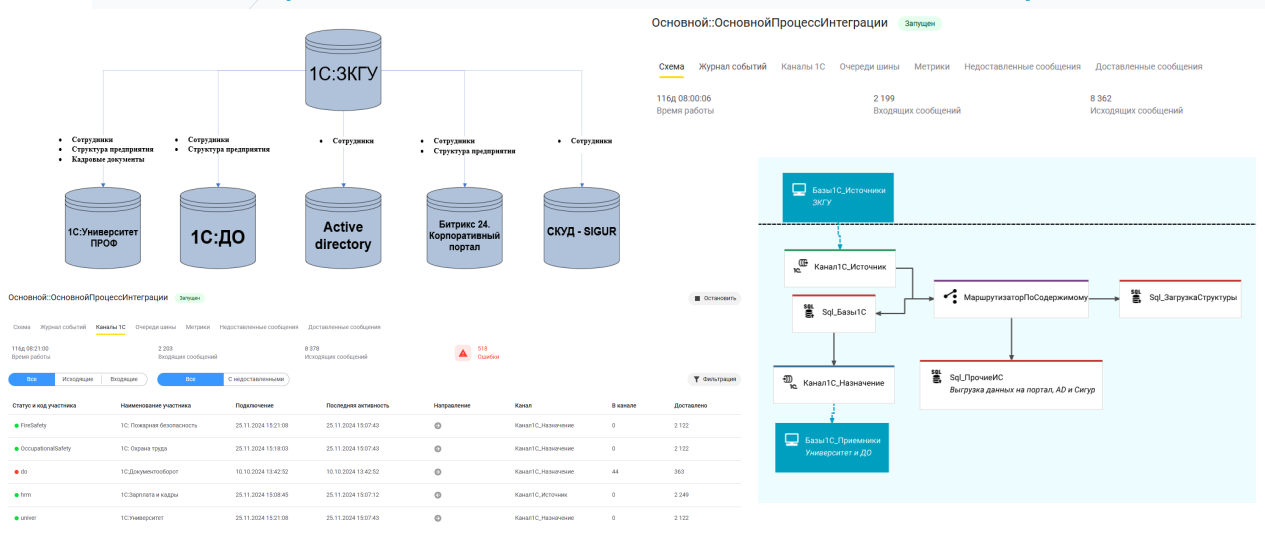This screenshot has height=534, width=1265.
Task: Click the SQL icon in Sql_ЗагрузкаСтруктуры node
Action: 1136,297
